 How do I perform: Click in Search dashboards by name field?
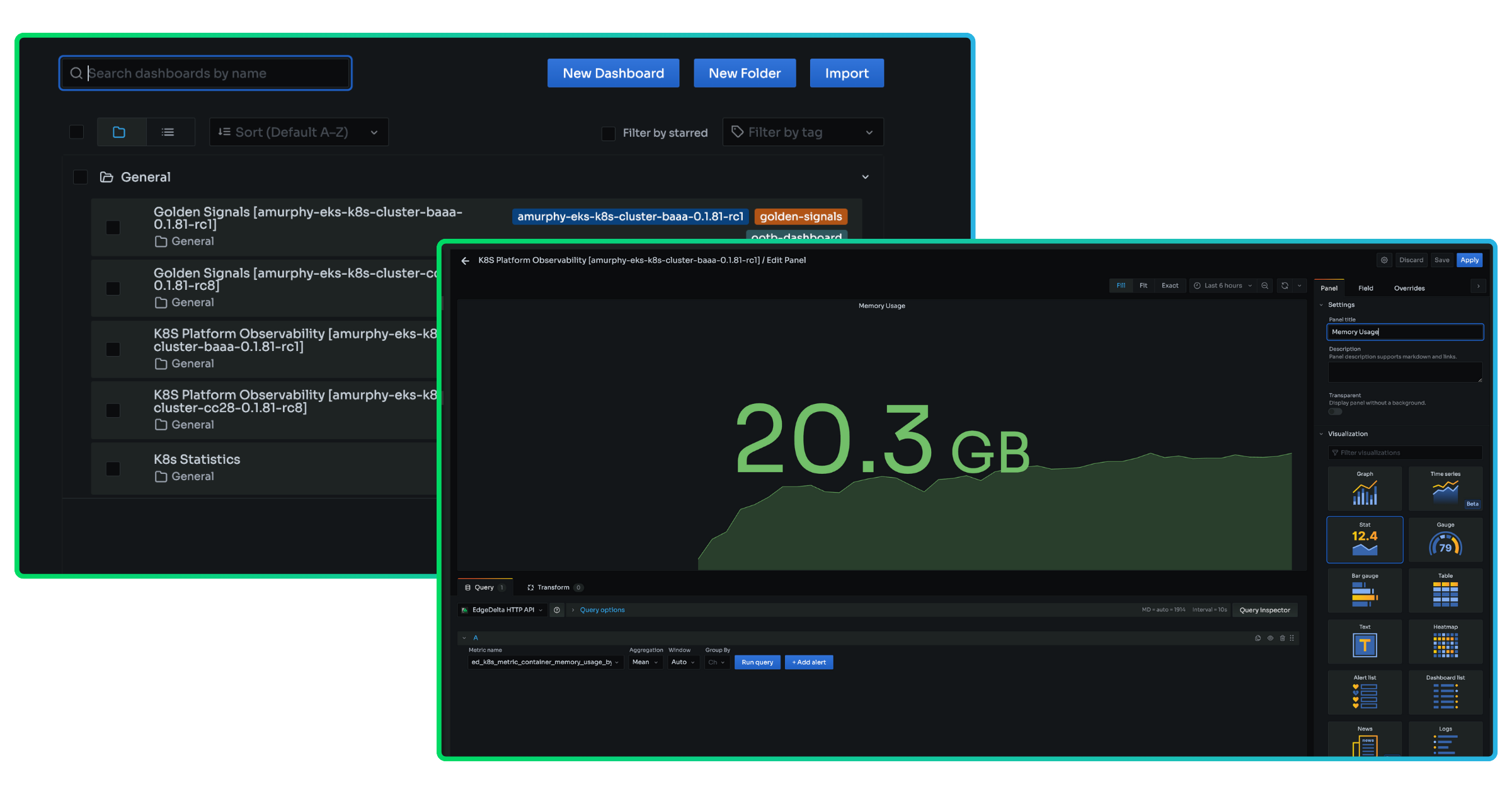(214, 74)
